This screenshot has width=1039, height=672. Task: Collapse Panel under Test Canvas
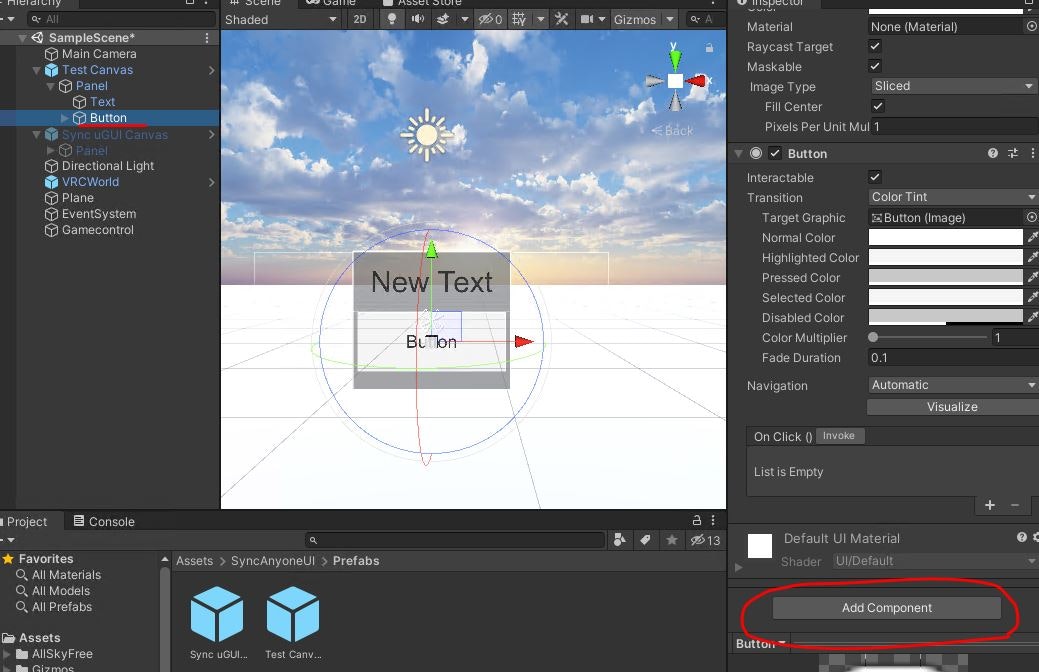50,86
